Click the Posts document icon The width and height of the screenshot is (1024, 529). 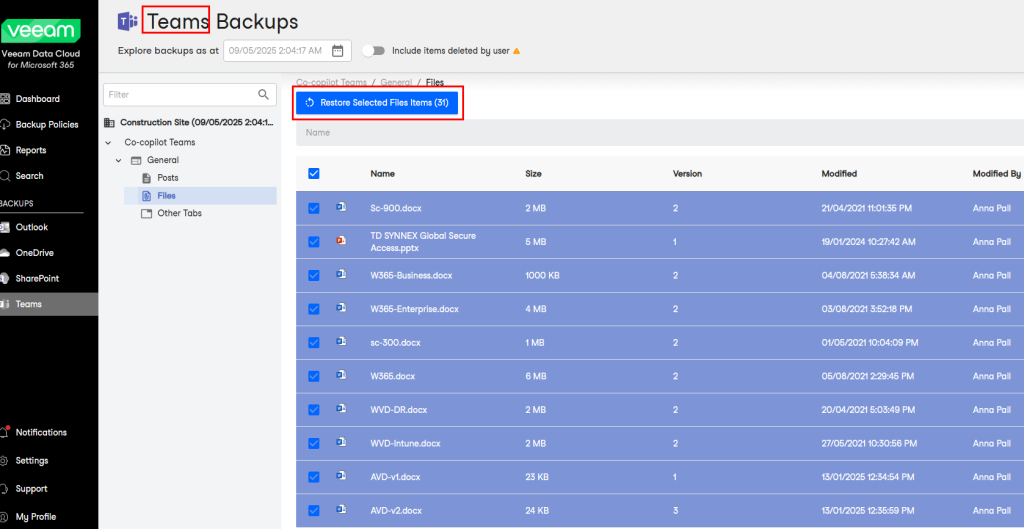click(x=146, y=178)
